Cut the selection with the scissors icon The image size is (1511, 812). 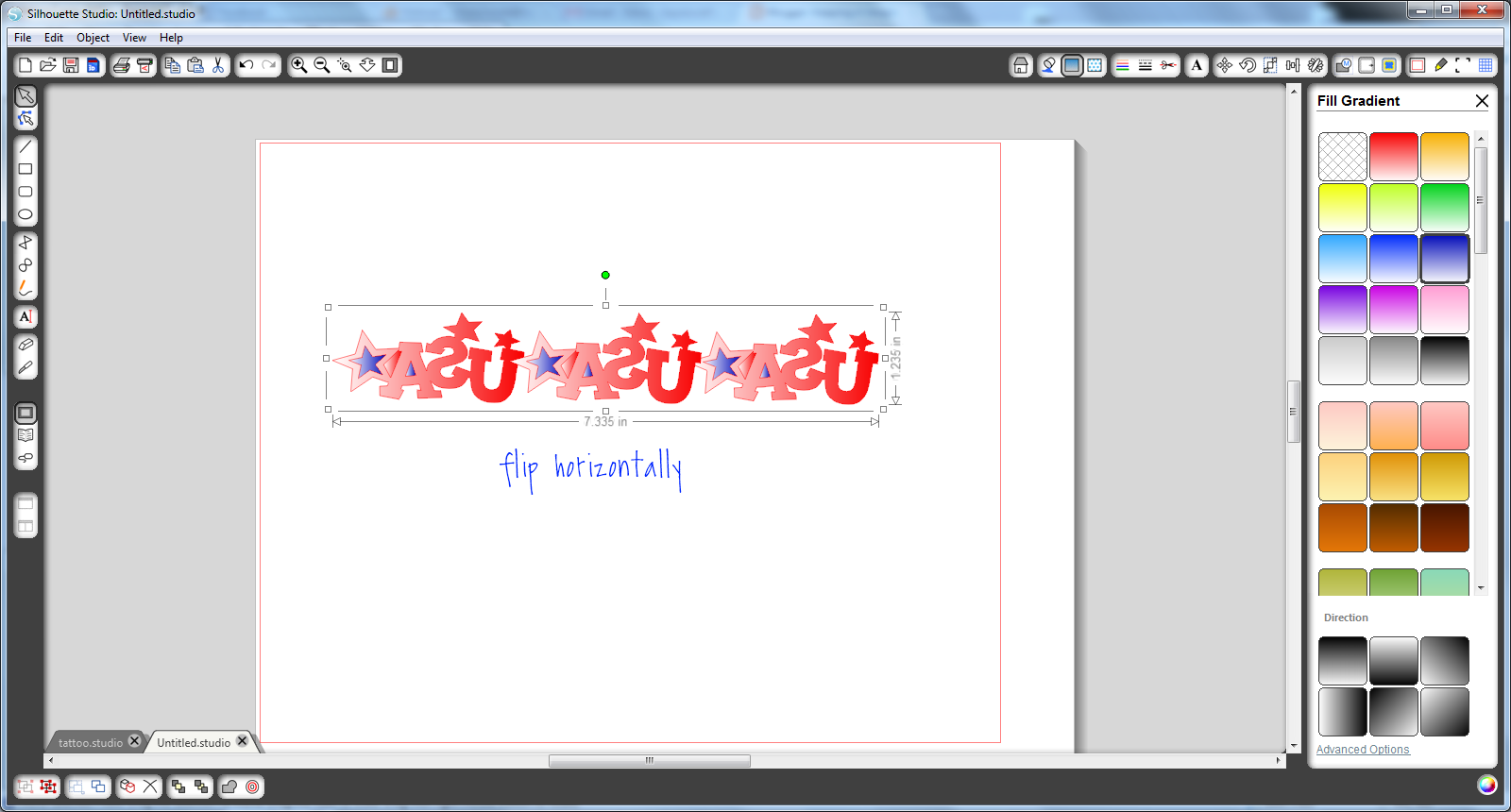tap(218, 65)
